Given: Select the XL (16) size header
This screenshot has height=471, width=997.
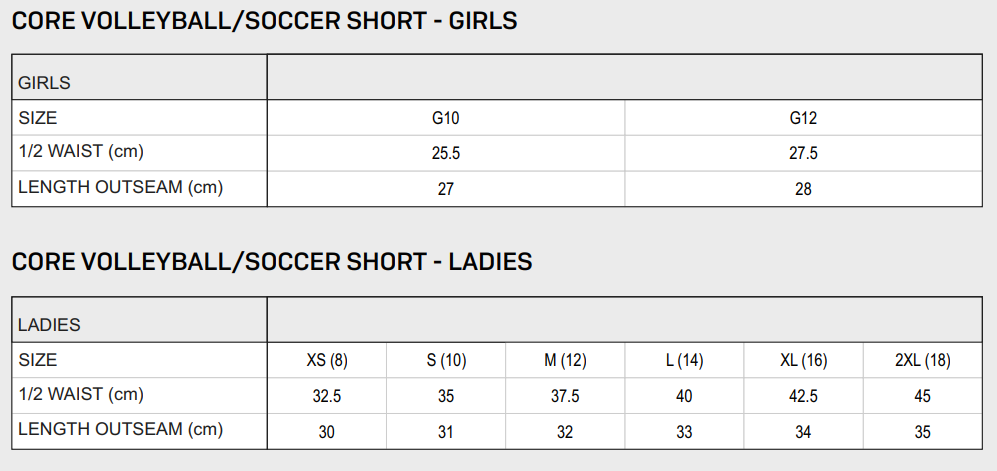Looking at the screenshot, I should (803, 361).
